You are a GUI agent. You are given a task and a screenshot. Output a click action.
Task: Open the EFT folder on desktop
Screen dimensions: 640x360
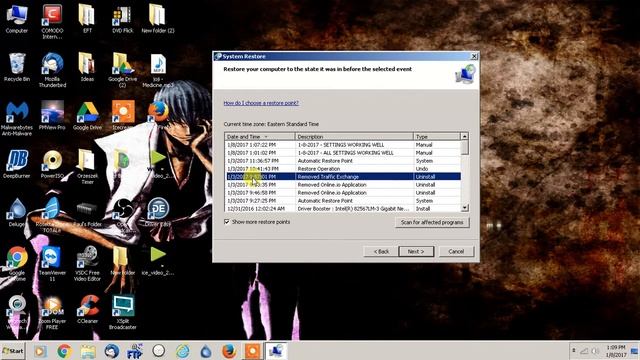tap(87, 18)
